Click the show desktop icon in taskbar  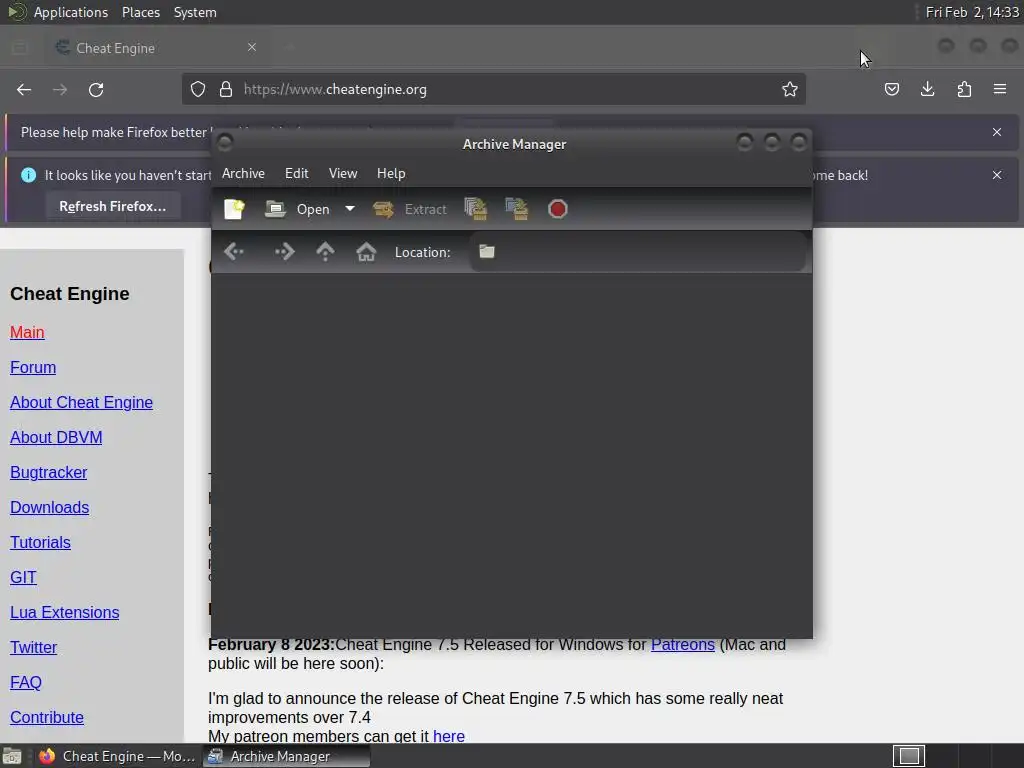coord(12,756)
